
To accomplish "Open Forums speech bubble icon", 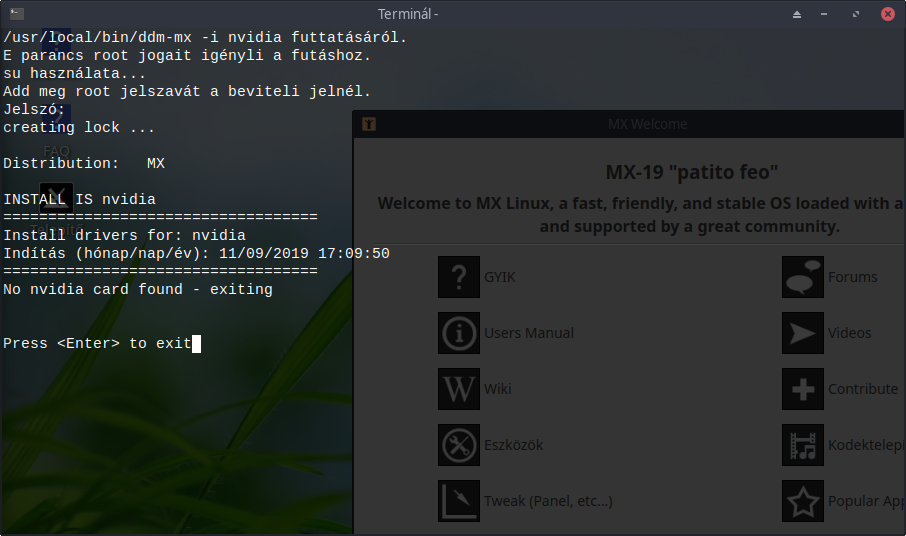I will click(803, 277).
